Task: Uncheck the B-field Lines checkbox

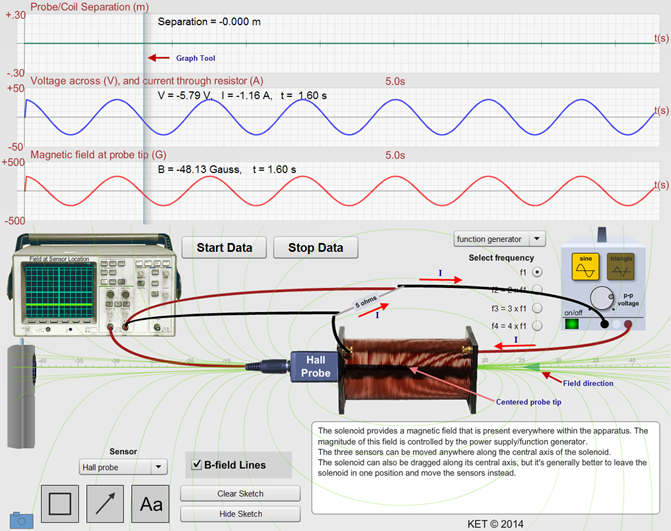Action: [196, 464]
